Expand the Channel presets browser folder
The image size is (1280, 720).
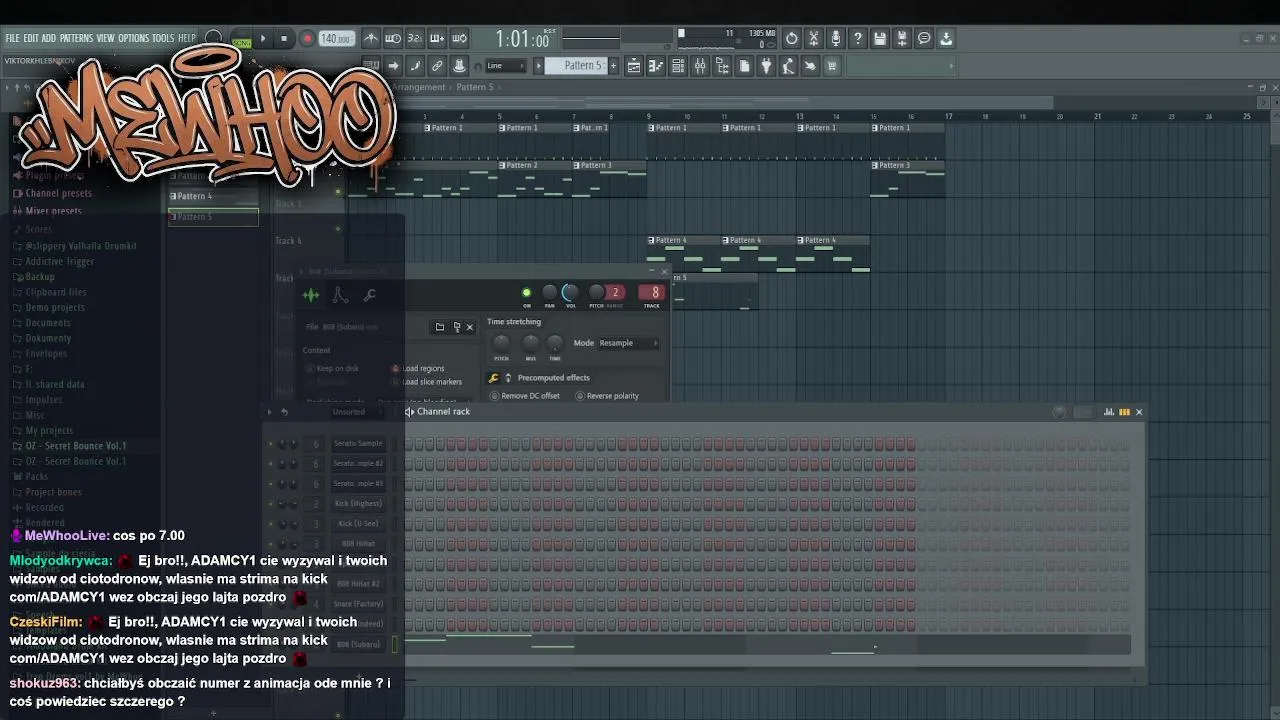tap(58, 194)
